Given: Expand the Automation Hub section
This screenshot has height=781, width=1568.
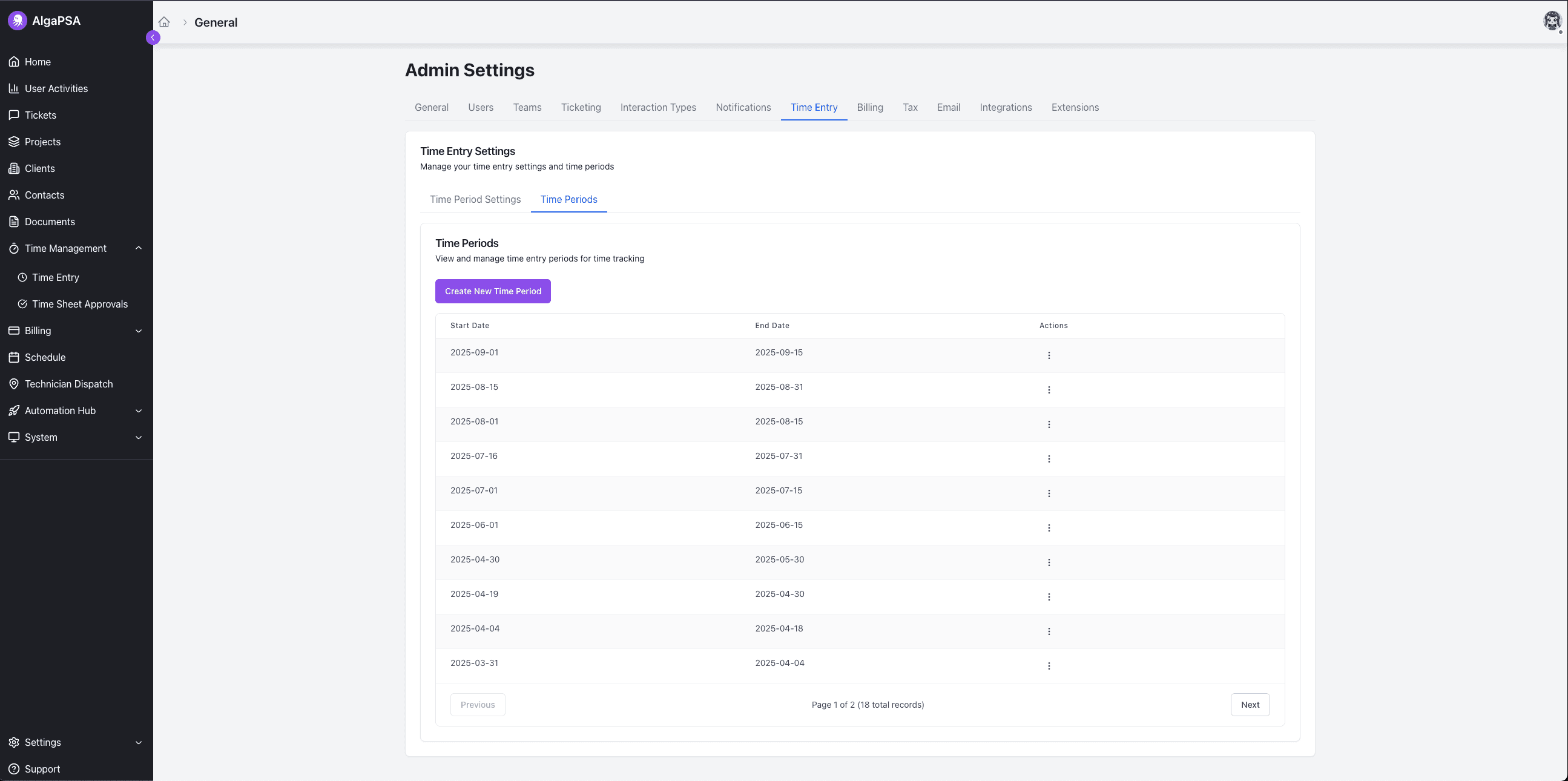Looking at the screenshot, I should 139,410.
